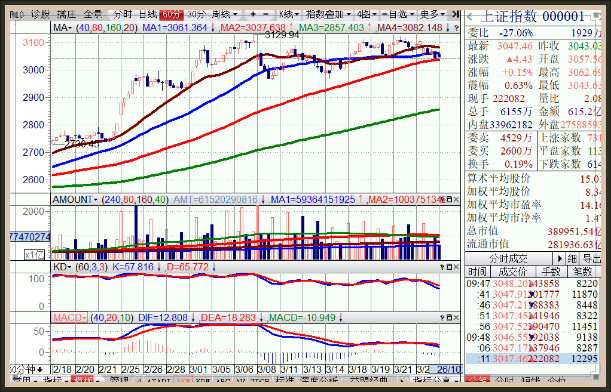Open the 4图 layout dropdown
The height and width of the screenshot is (392, 611).
point(367,14)
